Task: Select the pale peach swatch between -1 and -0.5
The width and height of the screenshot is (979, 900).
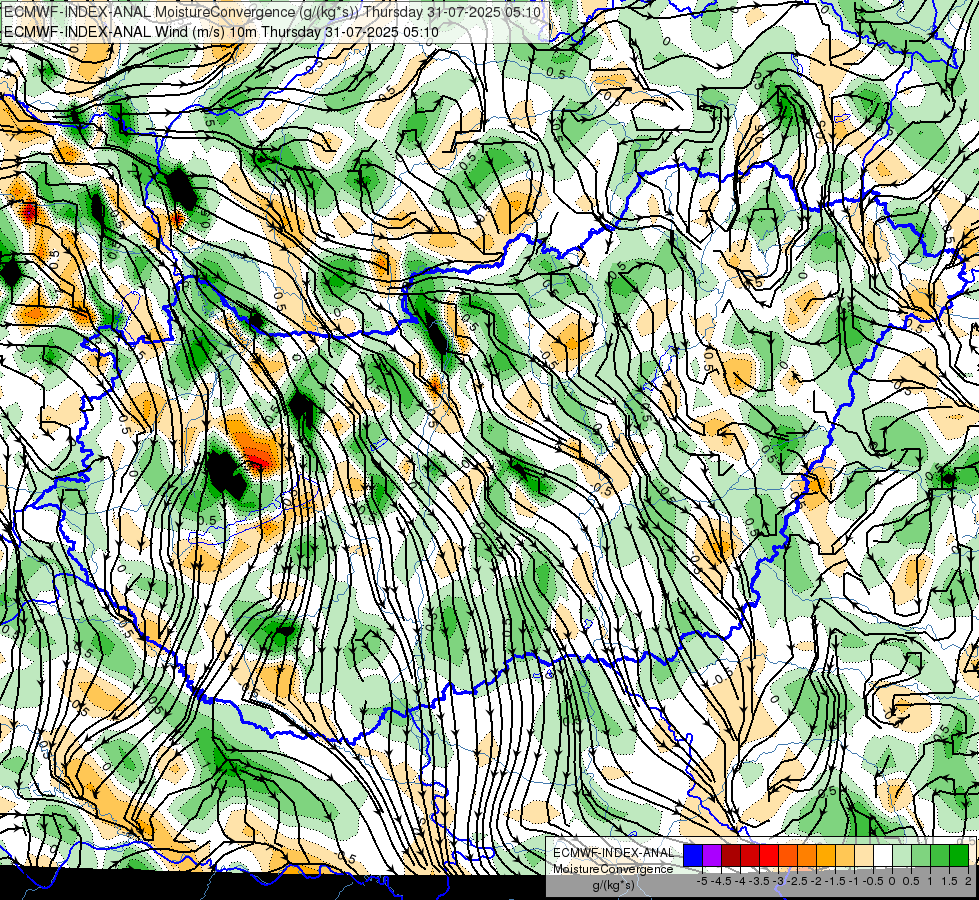Action: 863,855
